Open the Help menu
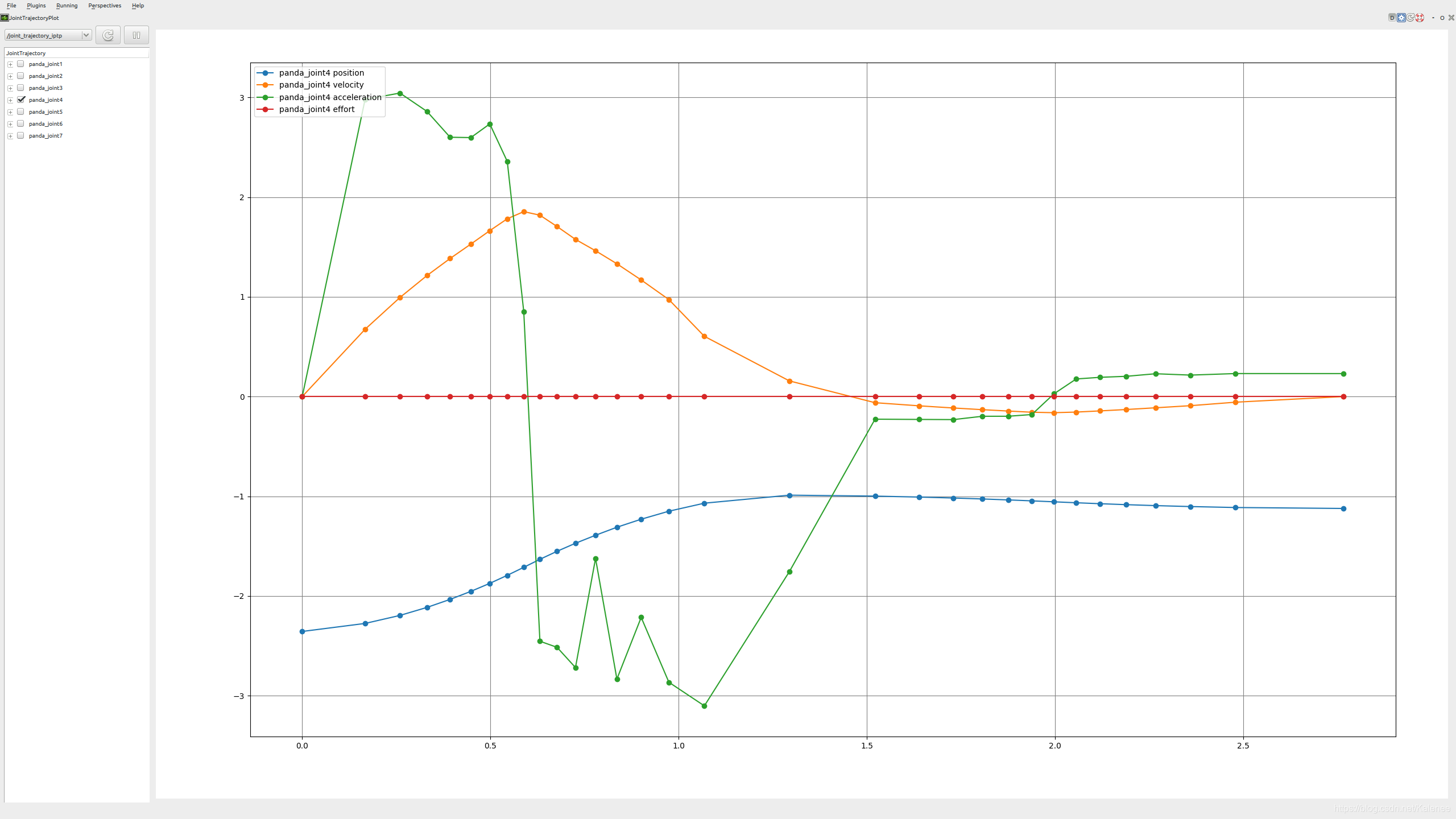This screenshot has width=1456, height=819. (x=138, y=6)
